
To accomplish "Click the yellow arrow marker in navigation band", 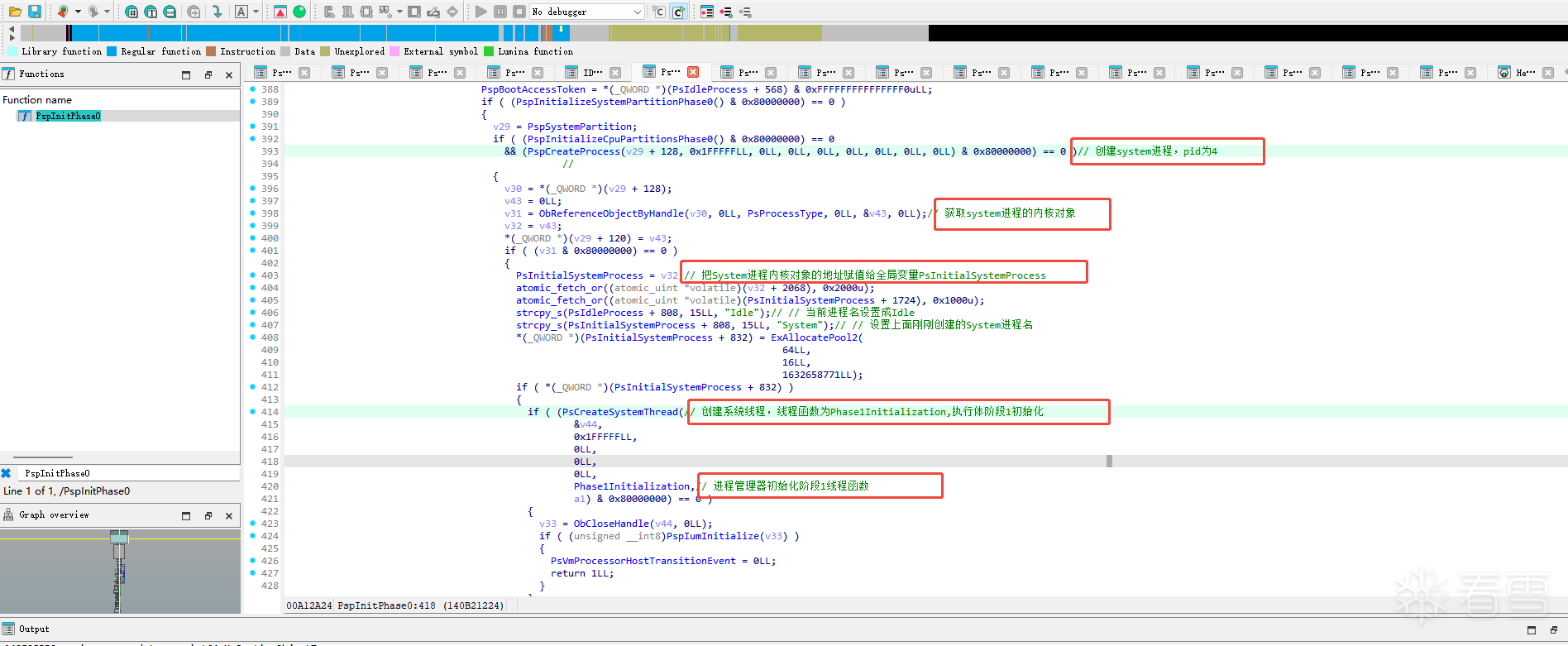I will tap(561, 30).
